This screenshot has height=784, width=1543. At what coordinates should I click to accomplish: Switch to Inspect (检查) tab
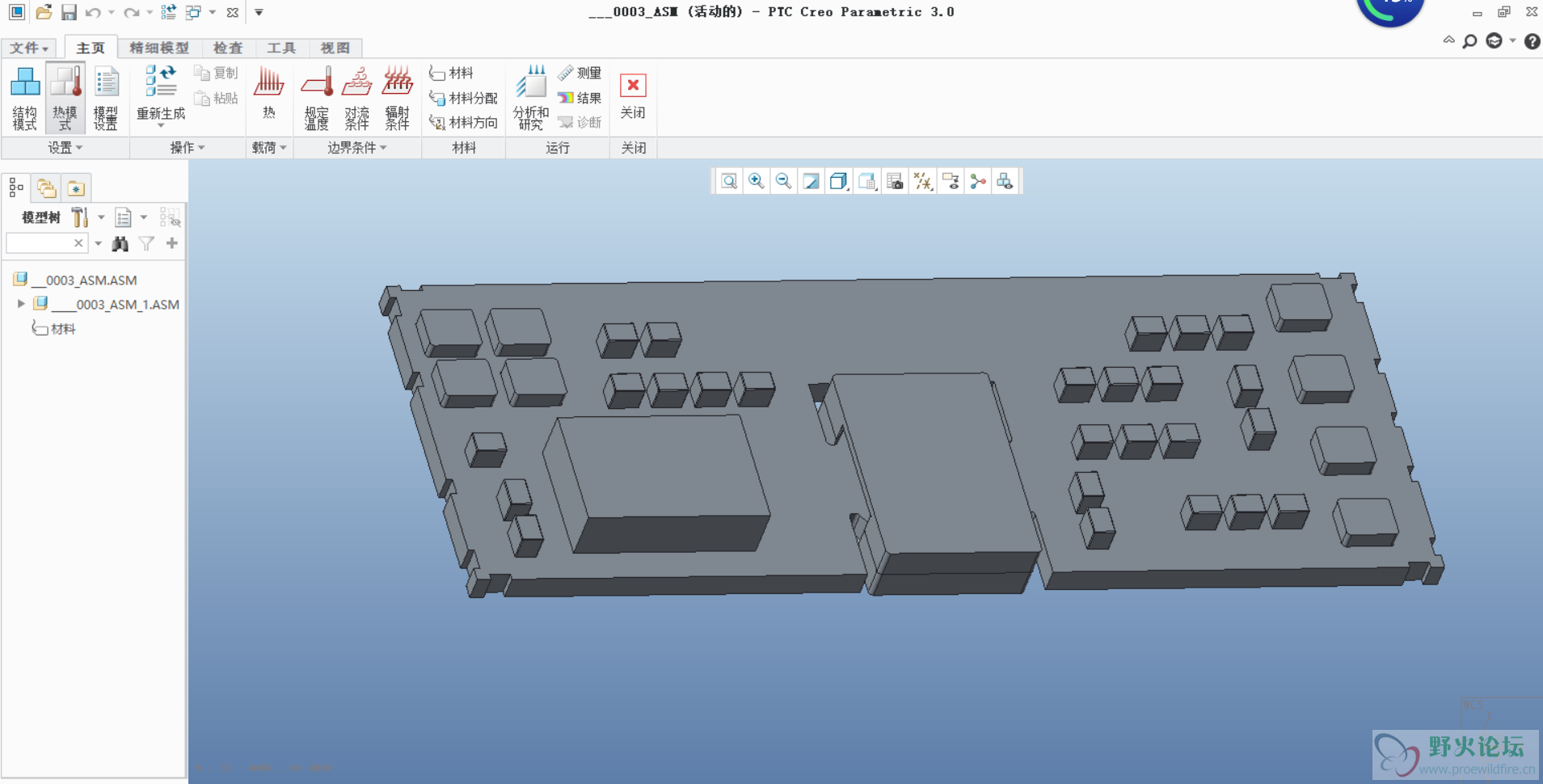228,48
